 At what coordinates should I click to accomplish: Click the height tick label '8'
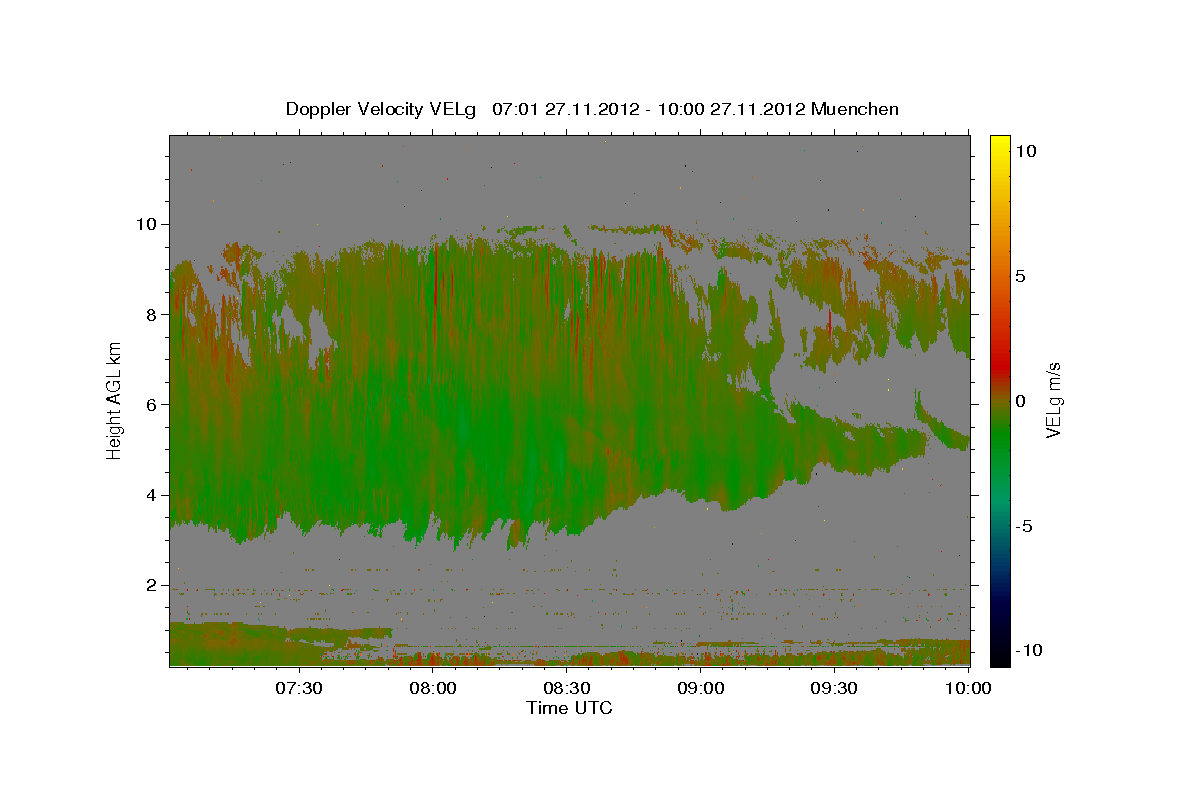152,314
